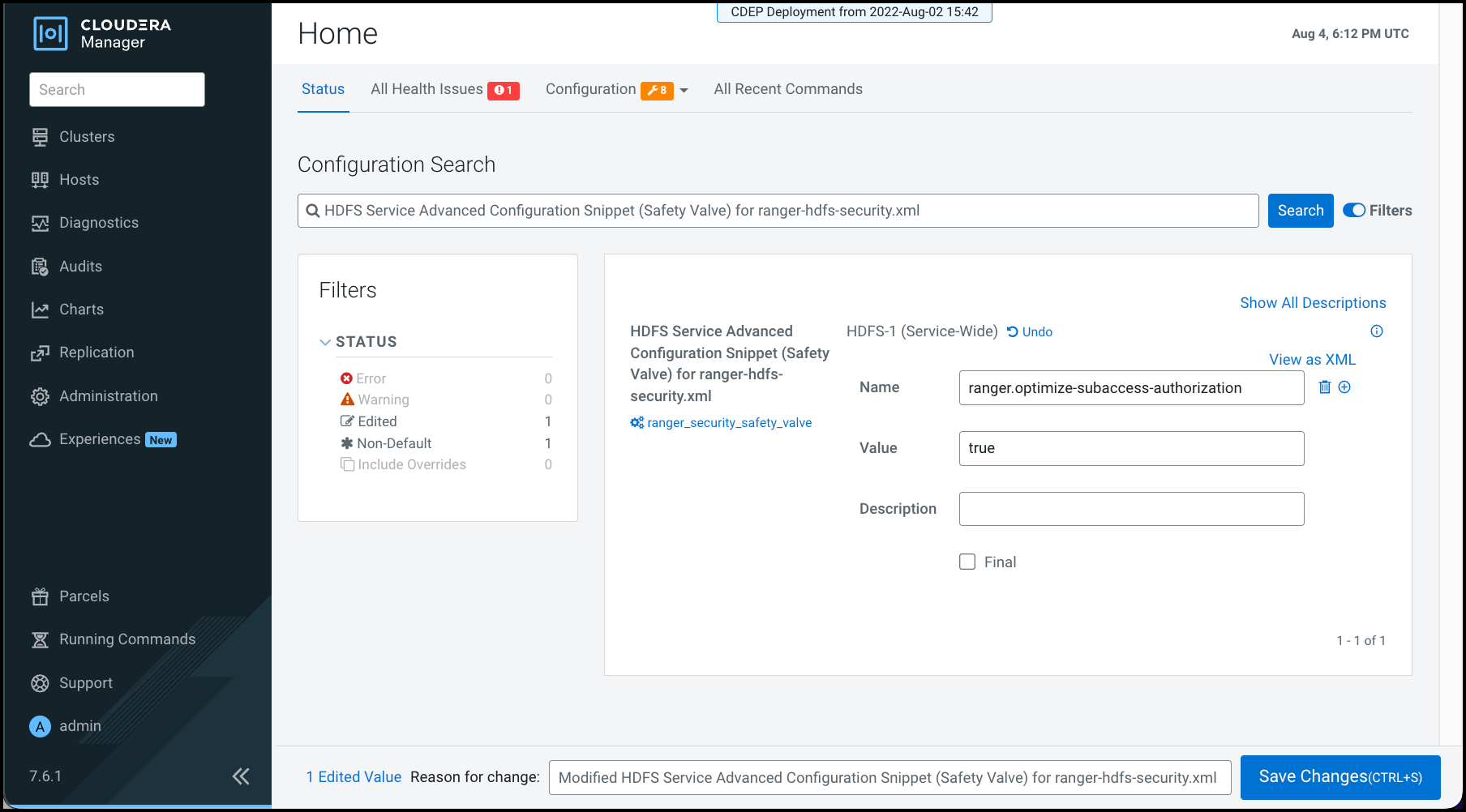Image resolution: width=1466 pixels, height=812 pixels.
Task: Go to Parcels in the sidebar
Action: [84, 596]
